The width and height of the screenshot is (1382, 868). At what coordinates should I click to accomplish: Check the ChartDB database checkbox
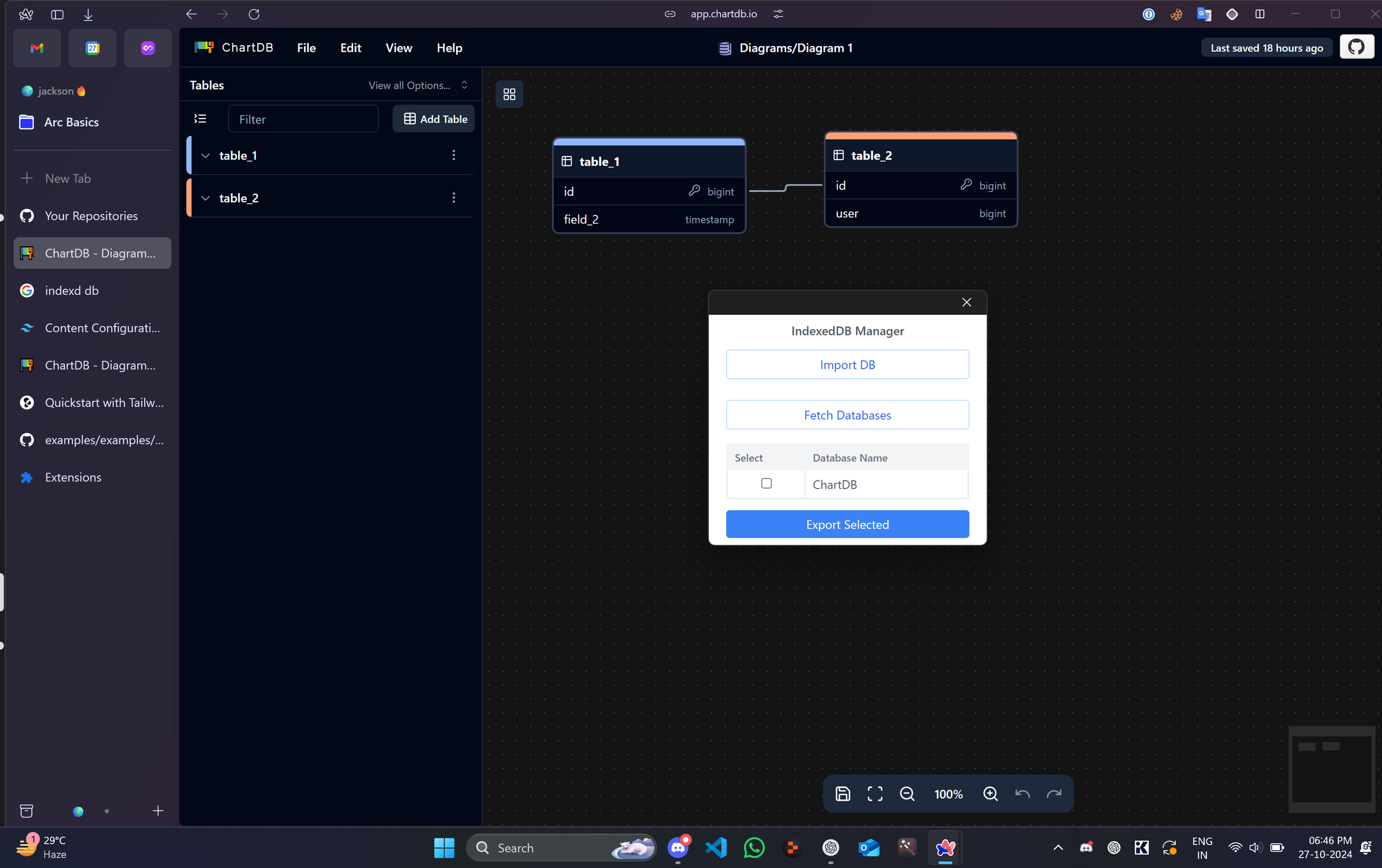pos(766,484)
